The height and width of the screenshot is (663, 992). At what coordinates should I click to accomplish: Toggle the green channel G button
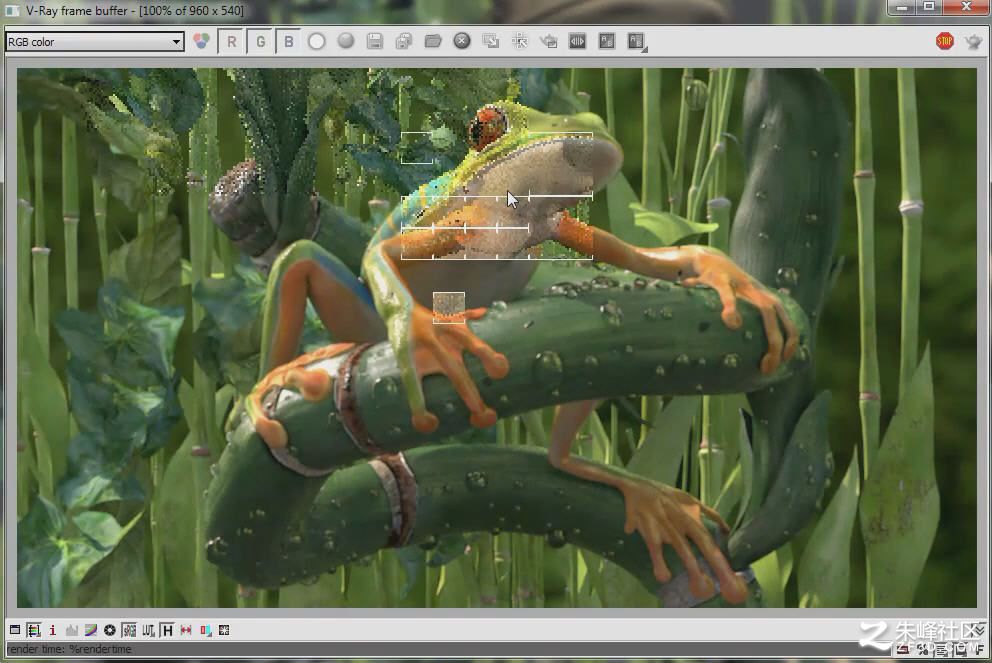tap(260, 42)
